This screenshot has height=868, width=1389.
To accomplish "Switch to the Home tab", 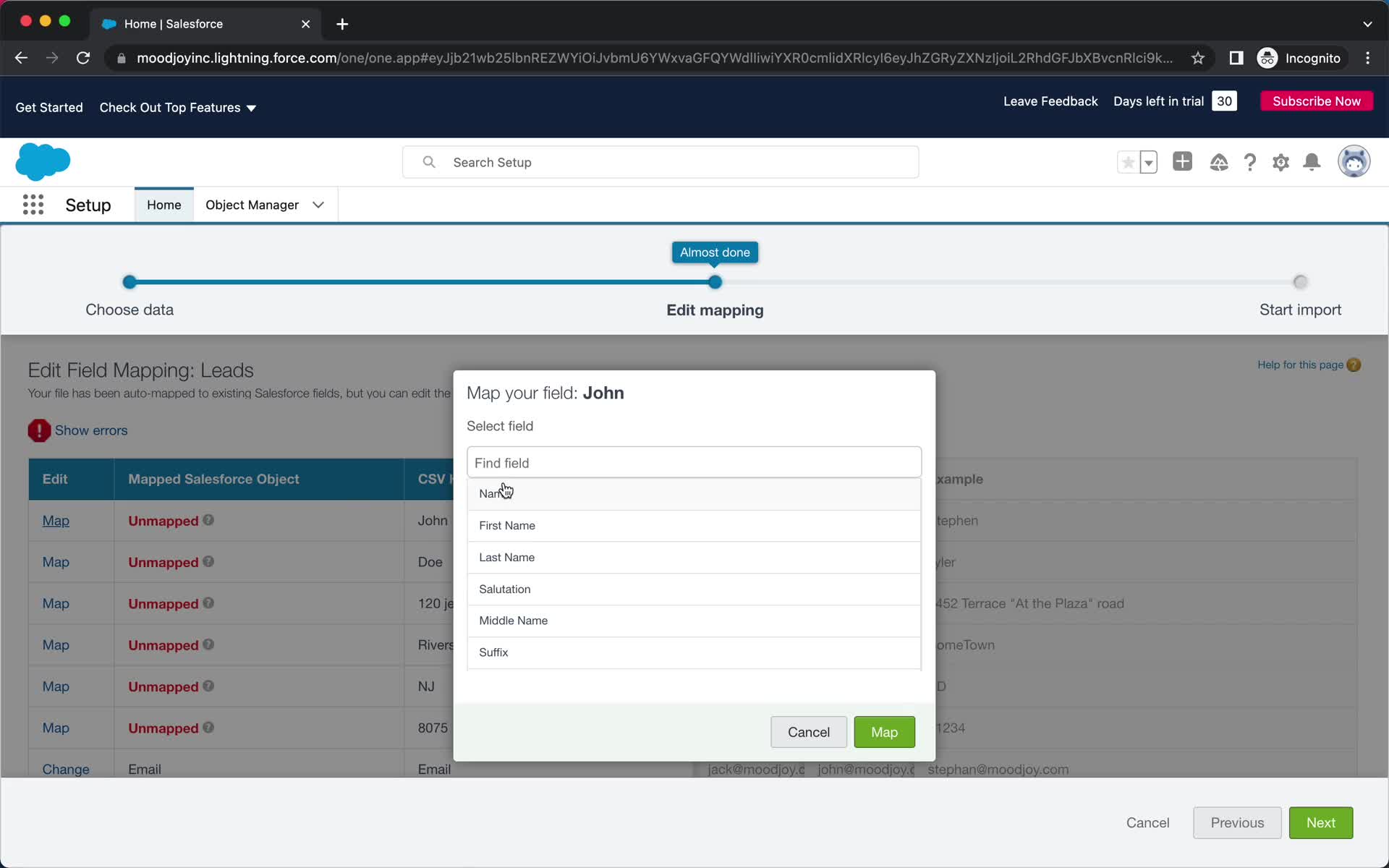I will click(x=164, y=205).
